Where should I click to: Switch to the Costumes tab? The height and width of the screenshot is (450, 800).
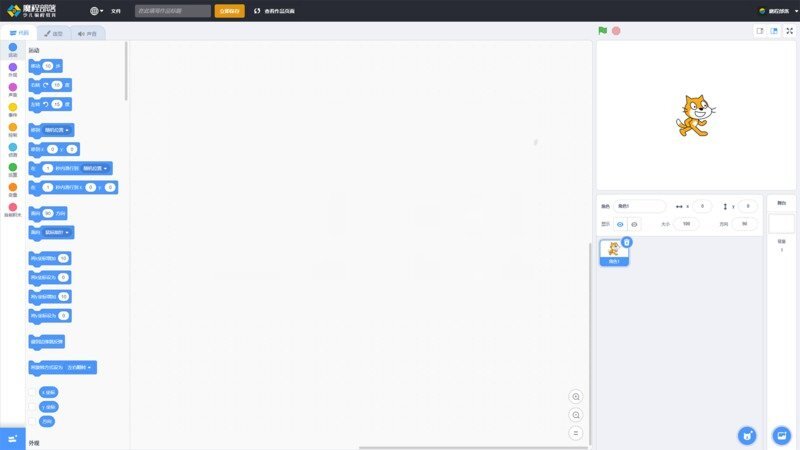pyautogui.click(x=53, y=33)
